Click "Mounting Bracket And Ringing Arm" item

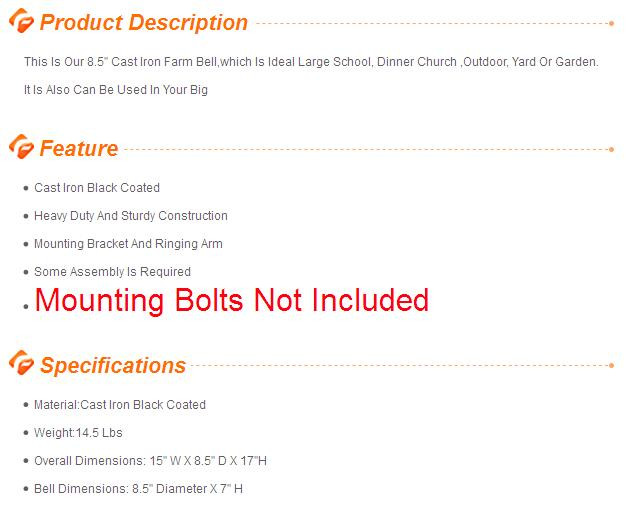[x=128, y=244]
